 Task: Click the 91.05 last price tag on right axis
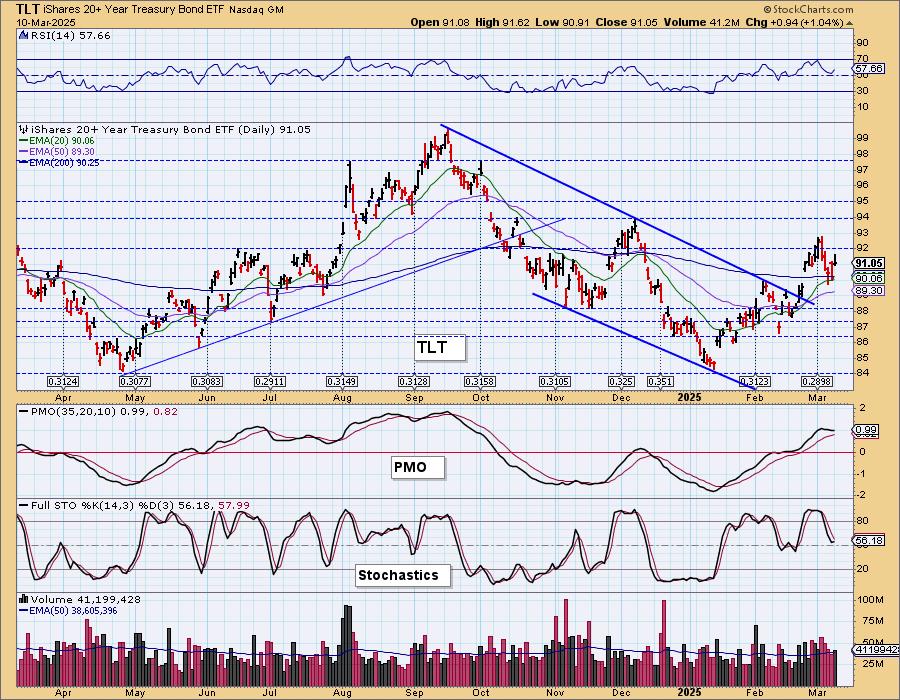tap(869, 263)
